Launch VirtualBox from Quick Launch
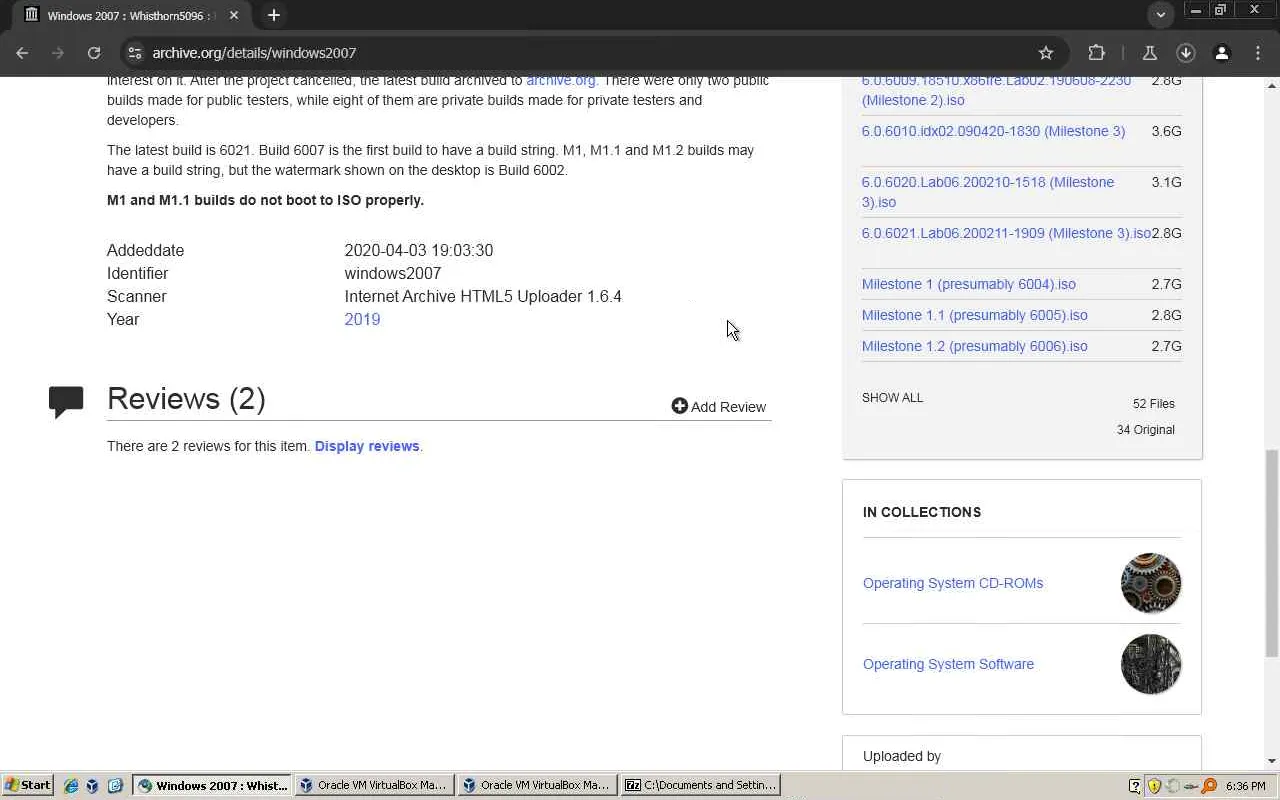 (92, 785)
